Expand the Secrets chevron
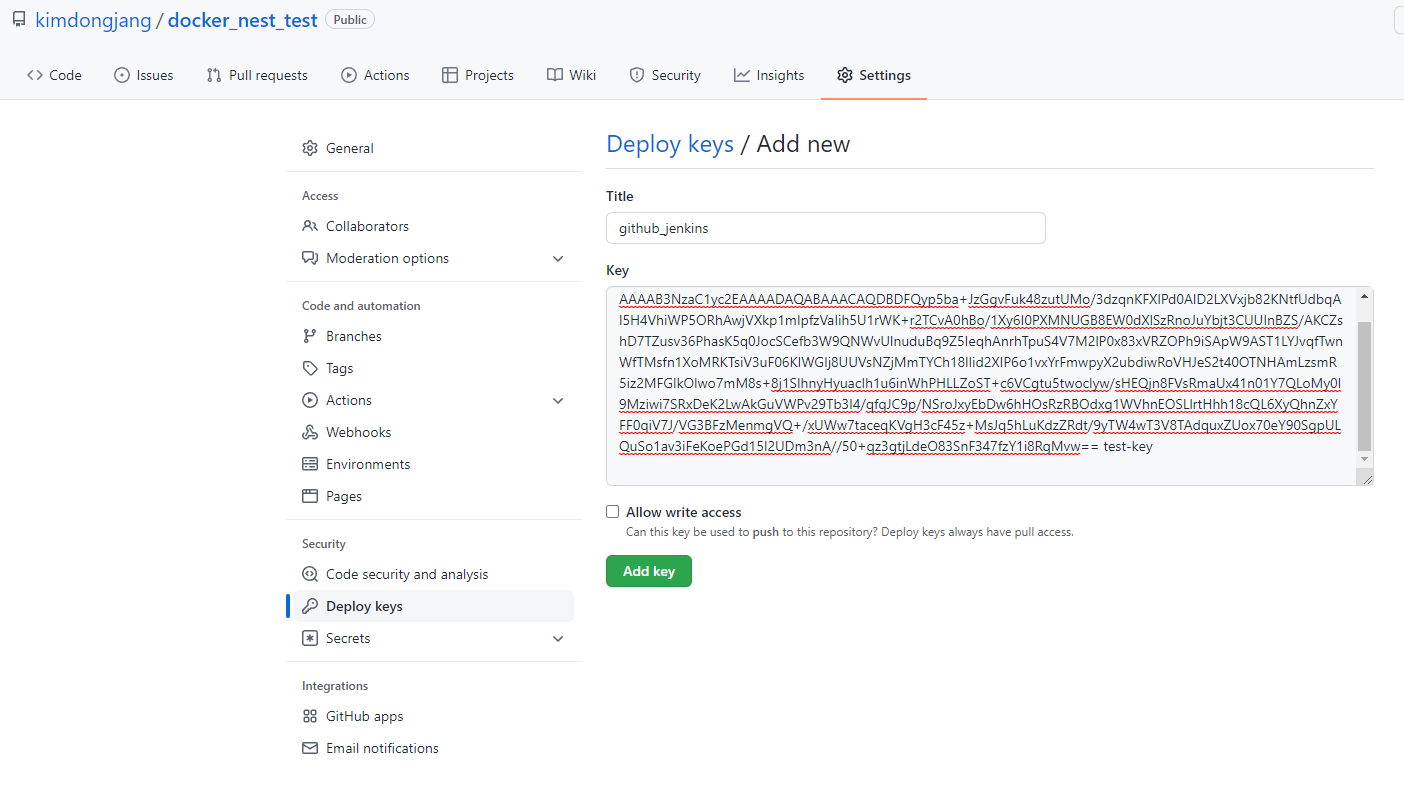Screen dimensions: 1404x785 [x=558, y=638]
